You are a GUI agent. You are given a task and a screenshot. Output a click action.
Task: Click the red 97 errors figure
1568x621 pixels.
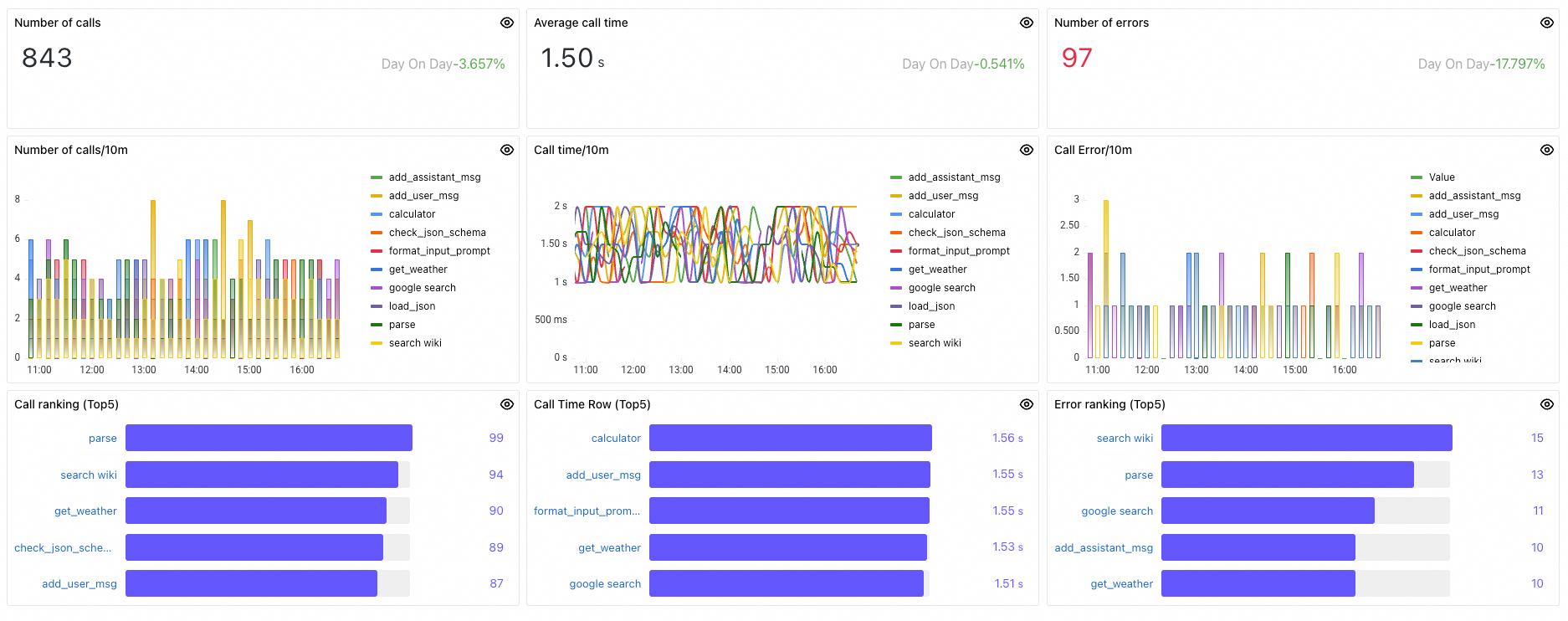pyautogui.click(x=1077, y=58)
